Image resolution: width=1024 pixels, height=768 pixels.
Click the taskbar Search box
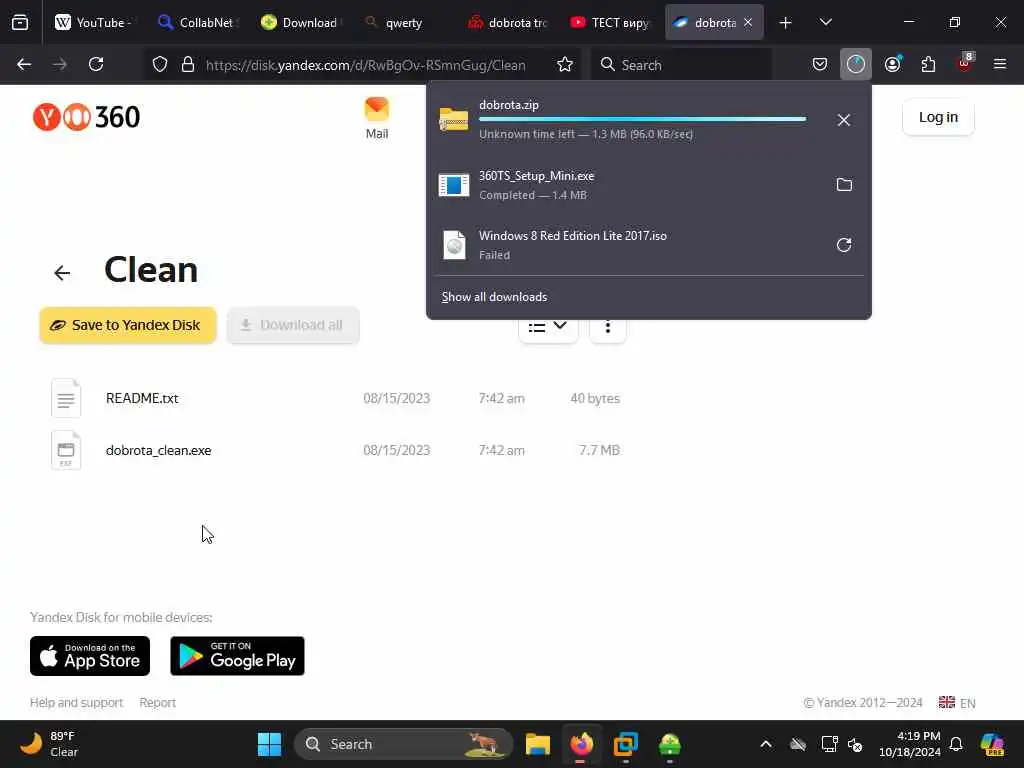click(404, 744)
